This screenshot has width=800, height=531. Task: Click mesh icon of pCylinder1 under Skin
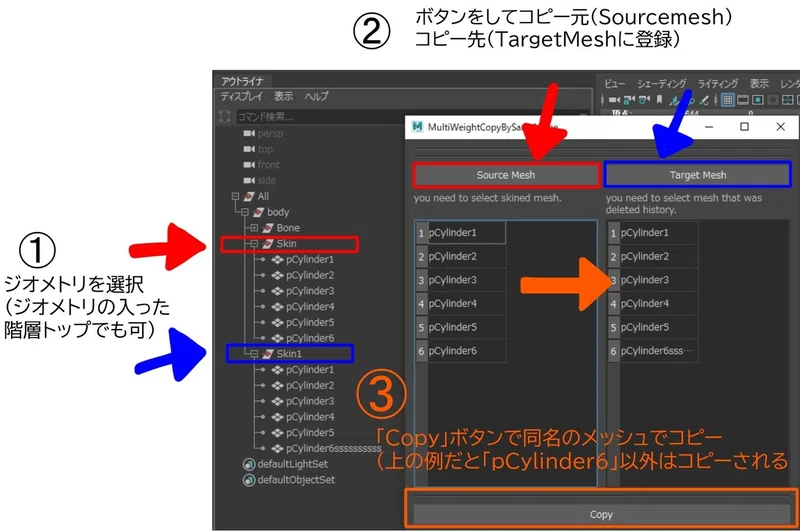click(x=278, y=260)
